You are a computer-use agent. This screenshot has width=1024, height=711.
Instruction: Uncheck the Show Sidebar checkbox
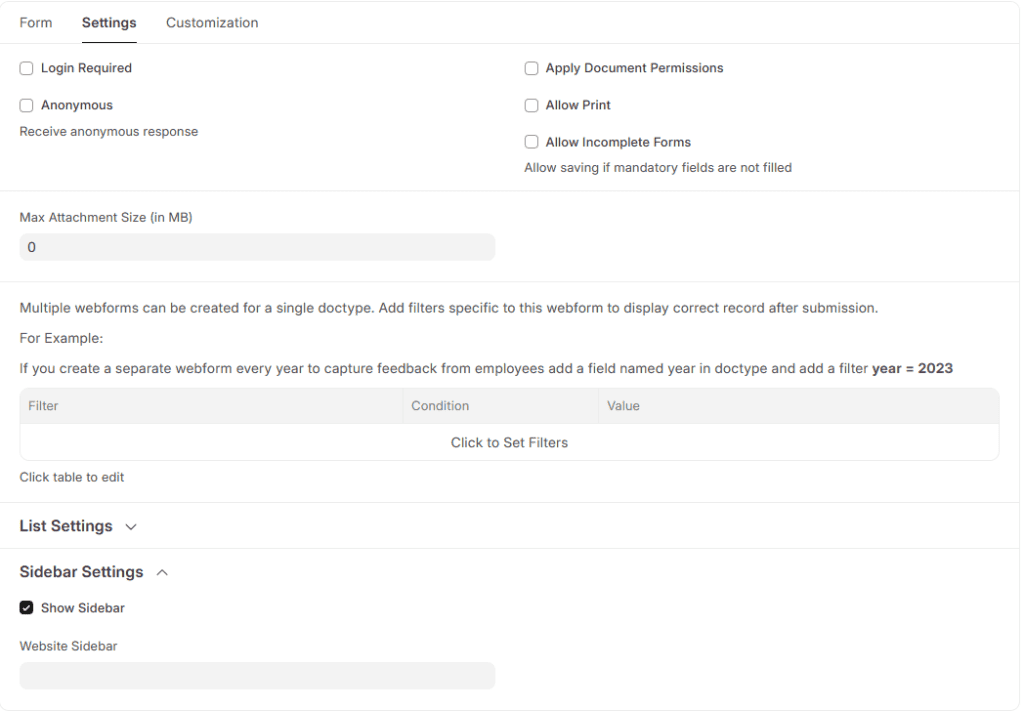[x=27, y=608]
